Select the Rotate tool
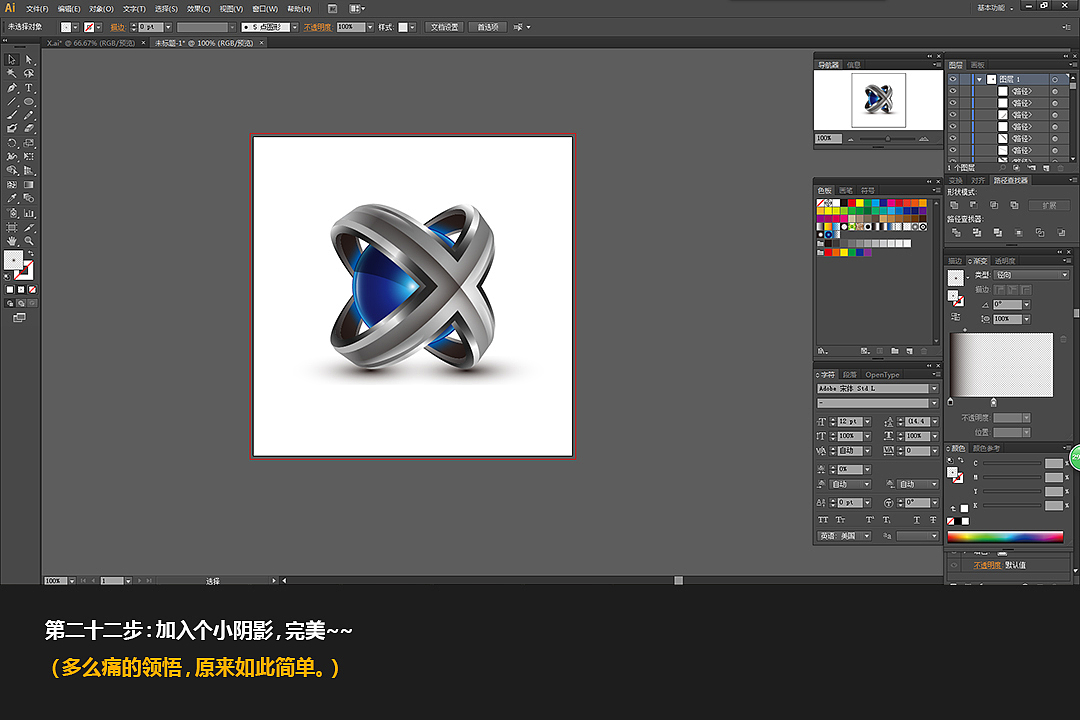 [12, 143]
